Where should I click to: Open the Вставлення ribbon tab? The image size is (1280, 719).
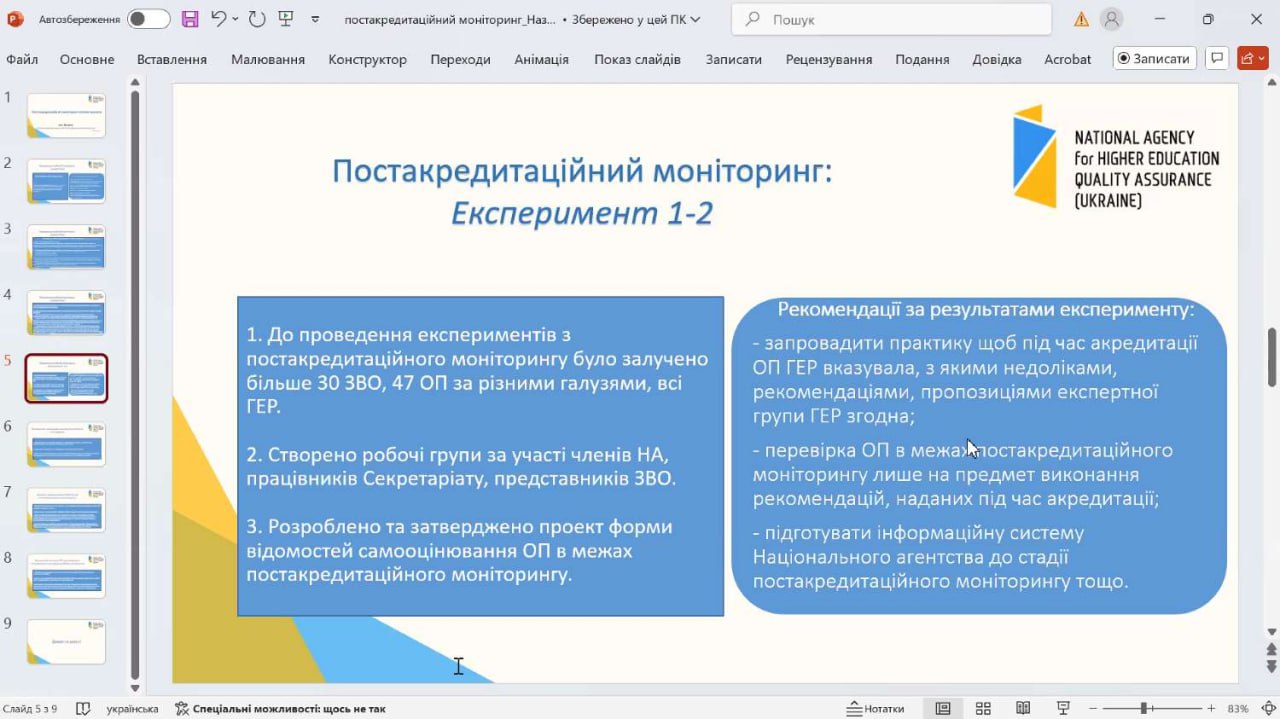(171, 59)
